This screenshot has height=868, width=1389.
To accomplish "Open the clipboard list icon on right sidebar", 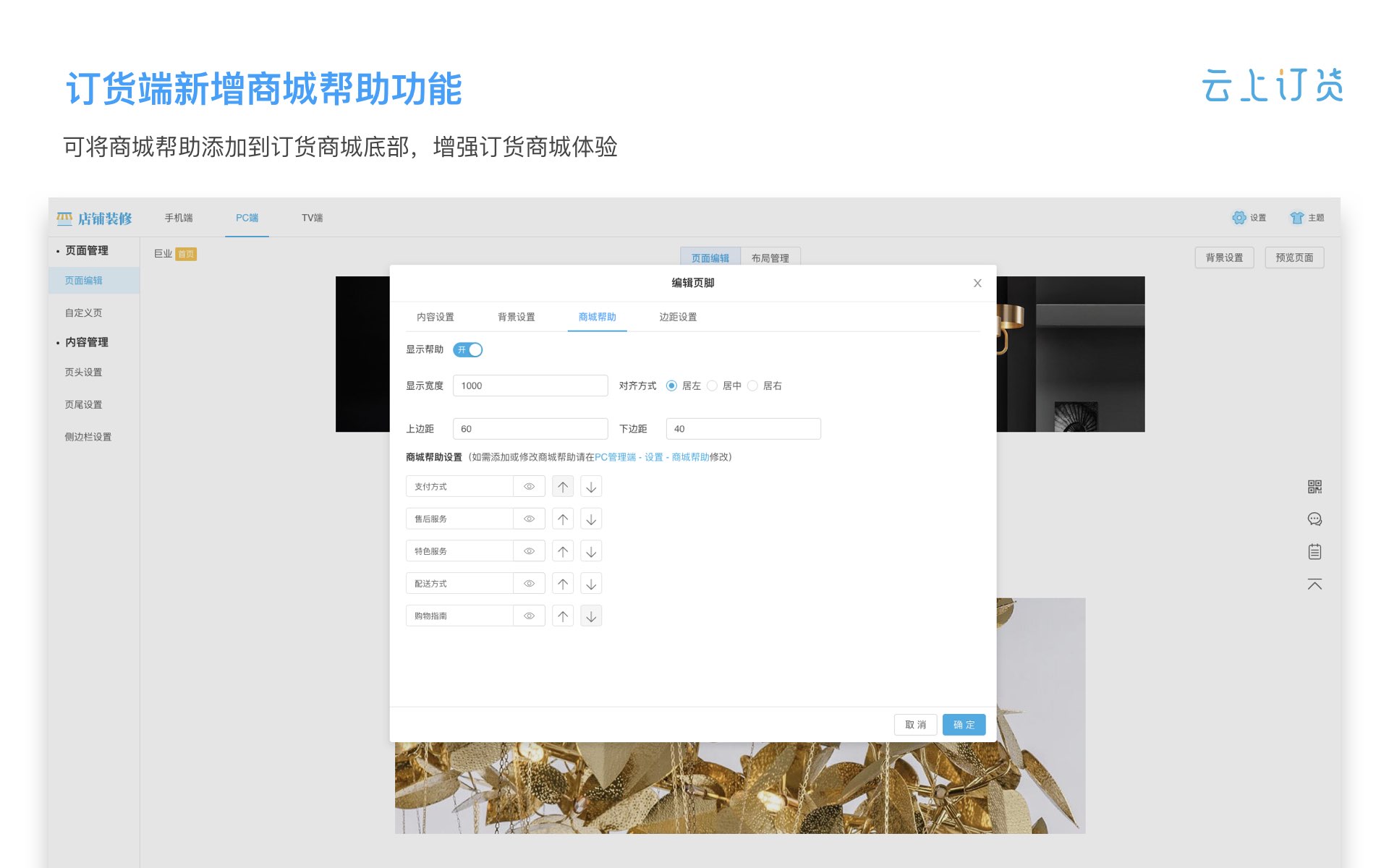I will coord(1314,552).
